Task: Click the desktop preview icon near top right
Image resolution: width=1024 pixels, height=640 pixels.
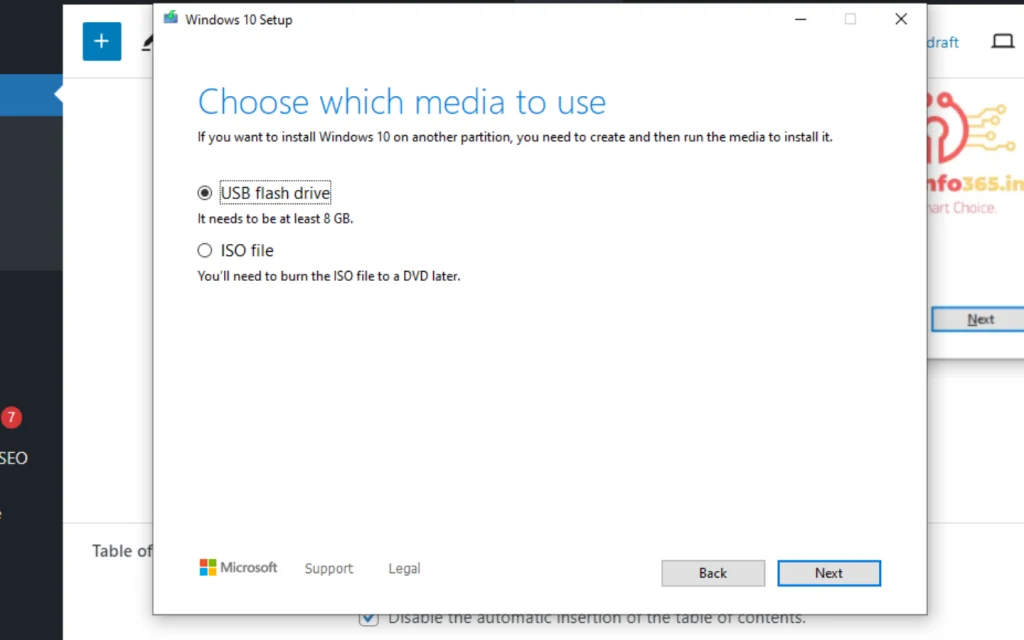Action: tap(1003, 42)
